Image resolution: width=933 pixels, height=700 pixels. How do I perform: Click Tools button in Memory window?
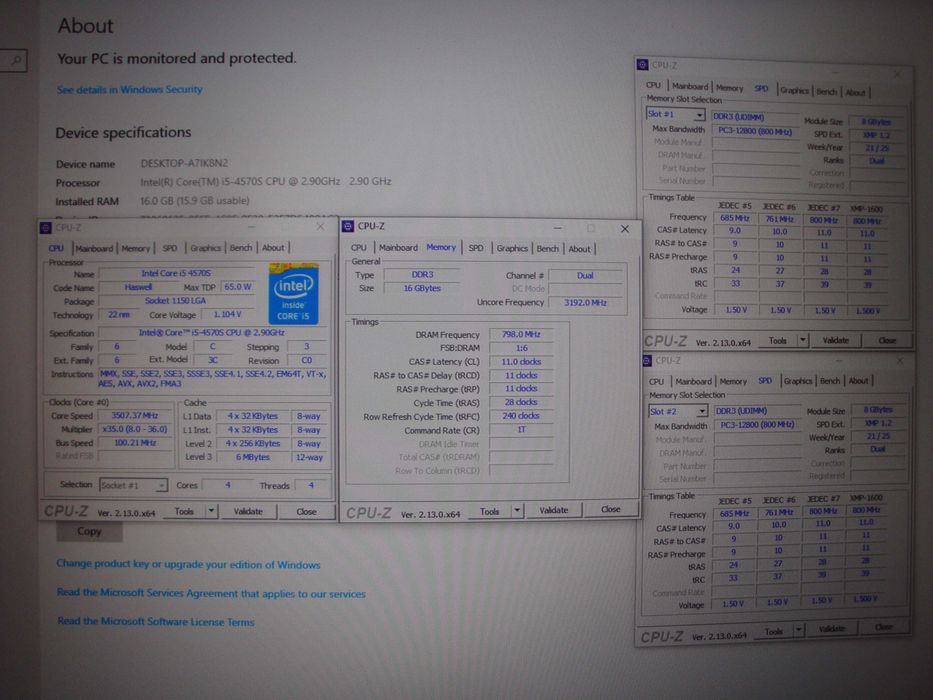[489, 511]
